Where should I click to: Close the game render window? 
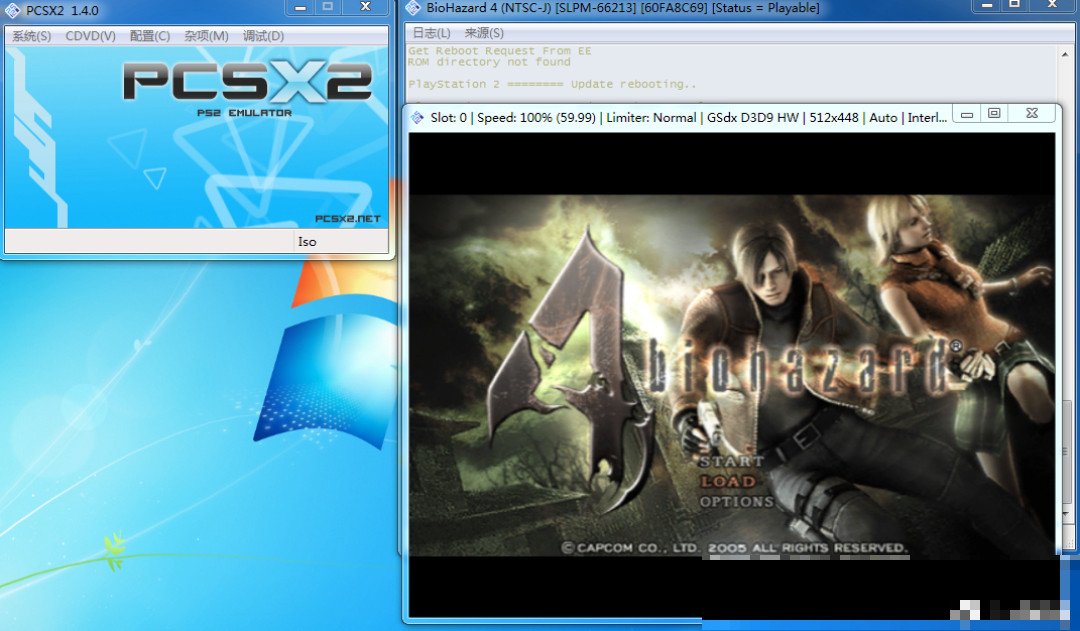[1032, 114]
